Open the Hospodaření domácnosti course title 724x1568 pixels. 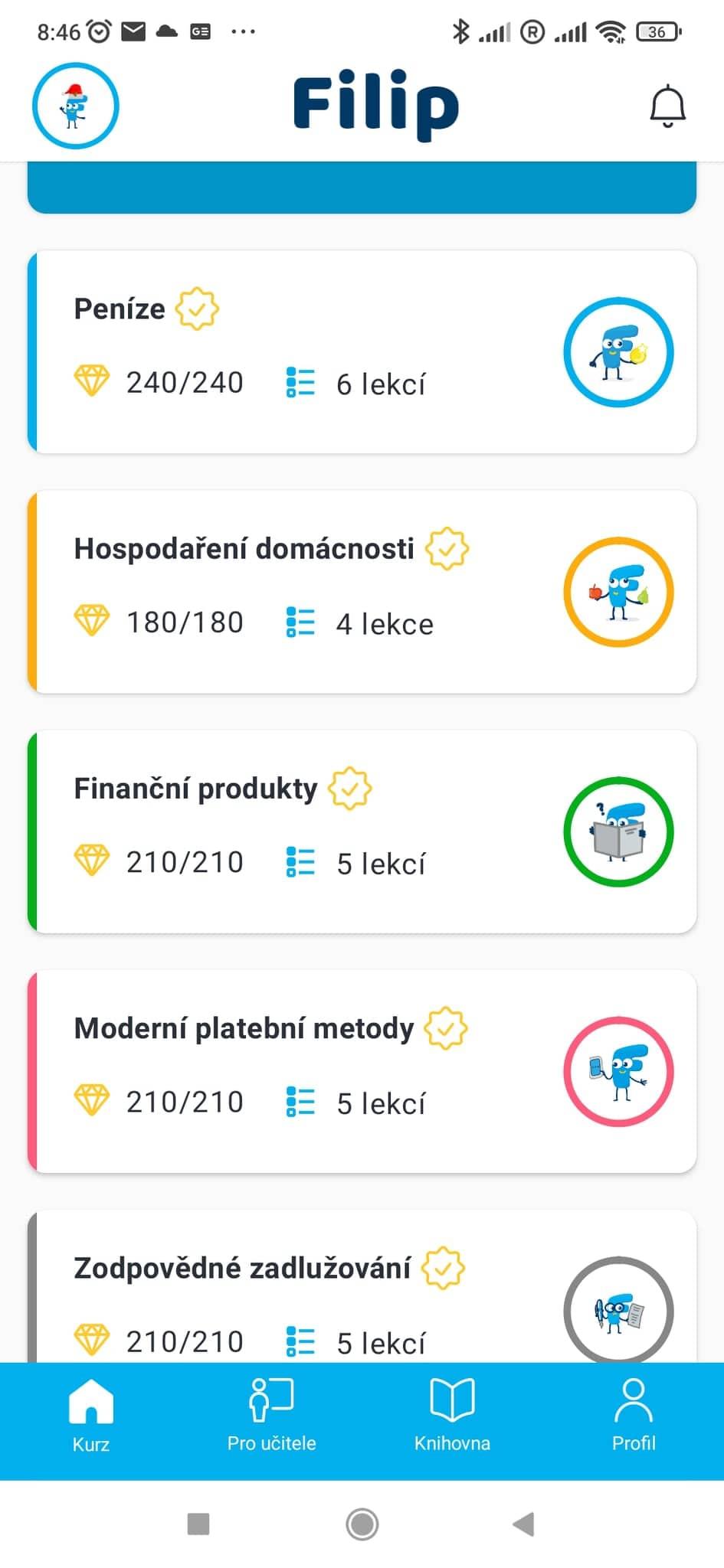(244, 549)
